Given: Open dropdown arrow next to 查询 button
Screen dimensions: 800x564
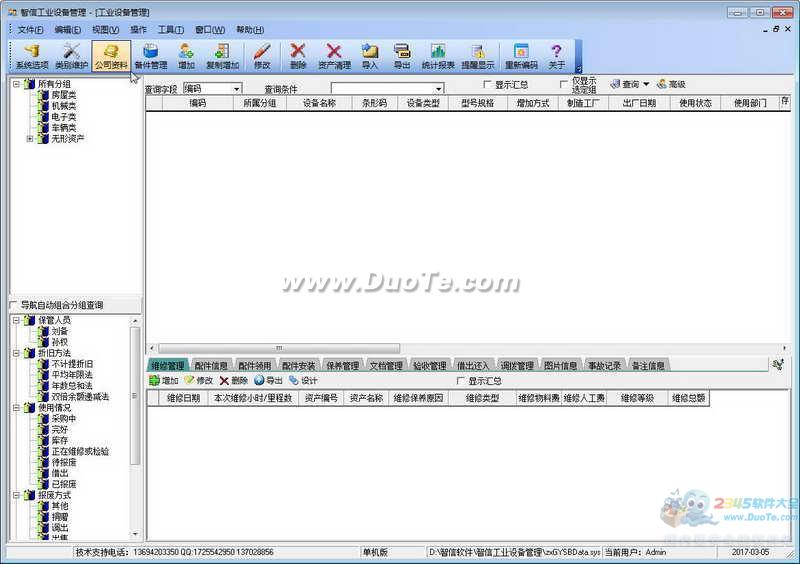Looking at the screenshot, I should pos(646,84).
